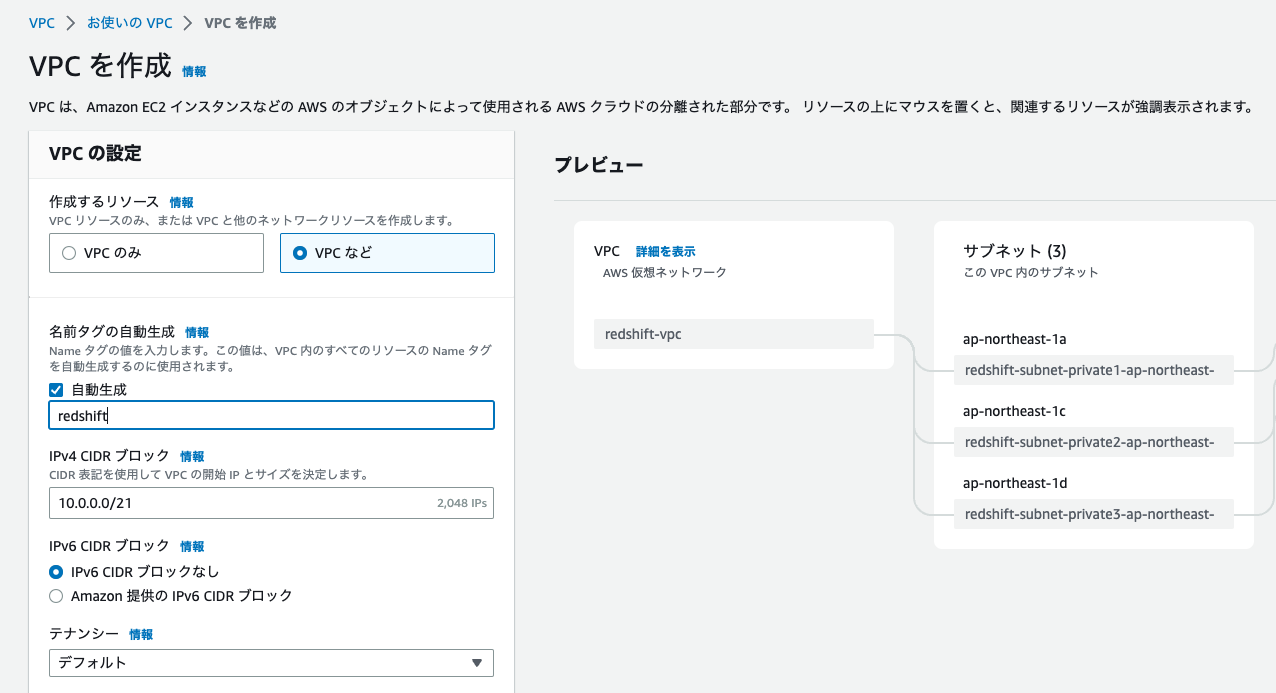
Task: Select the "VPC など" option
Action: tap(301, 253)
